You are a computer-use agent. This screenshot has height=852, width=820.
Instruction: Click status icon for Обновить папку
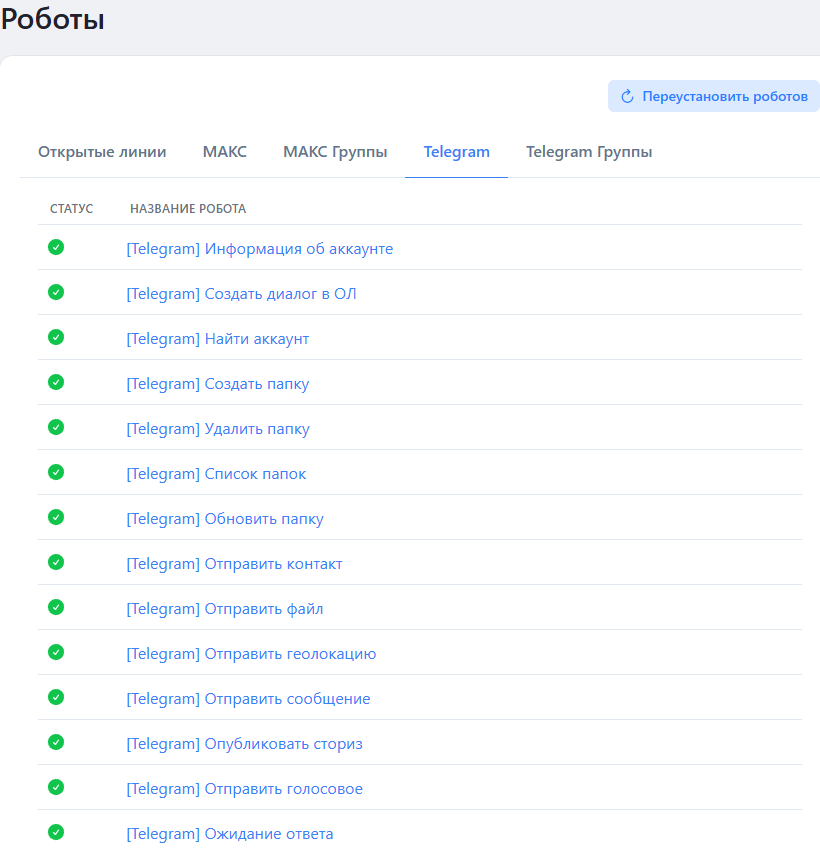pos(56,517)
